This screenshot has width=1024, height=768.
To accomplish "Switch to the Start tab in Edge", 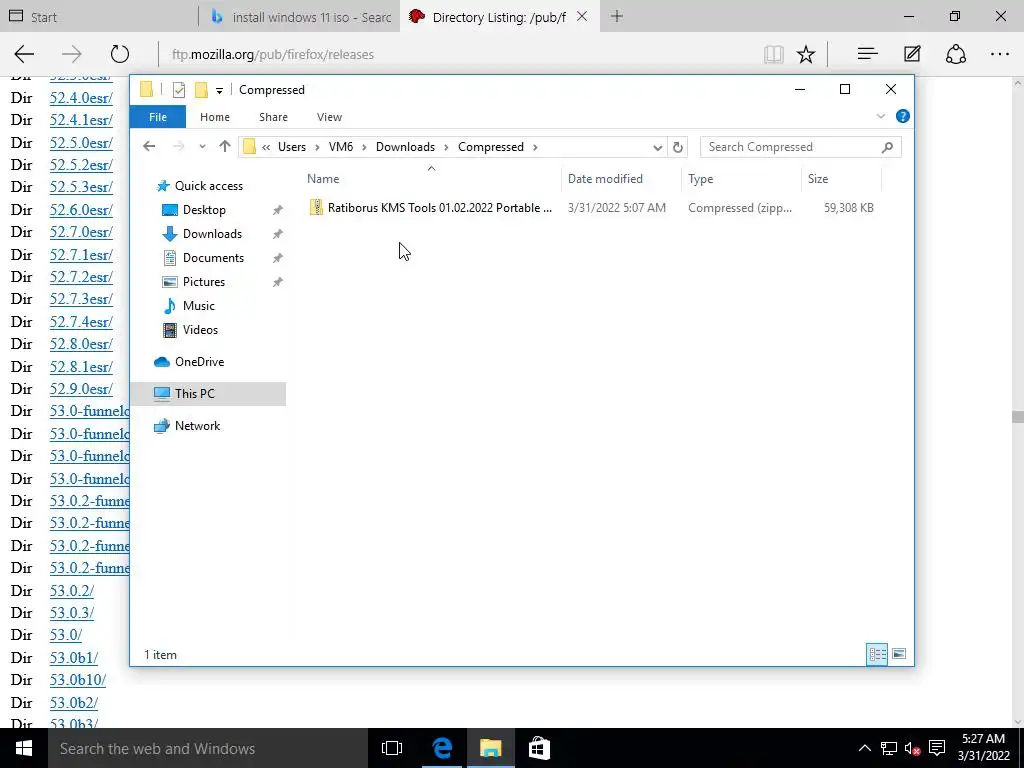I will (x=98, y=17).
